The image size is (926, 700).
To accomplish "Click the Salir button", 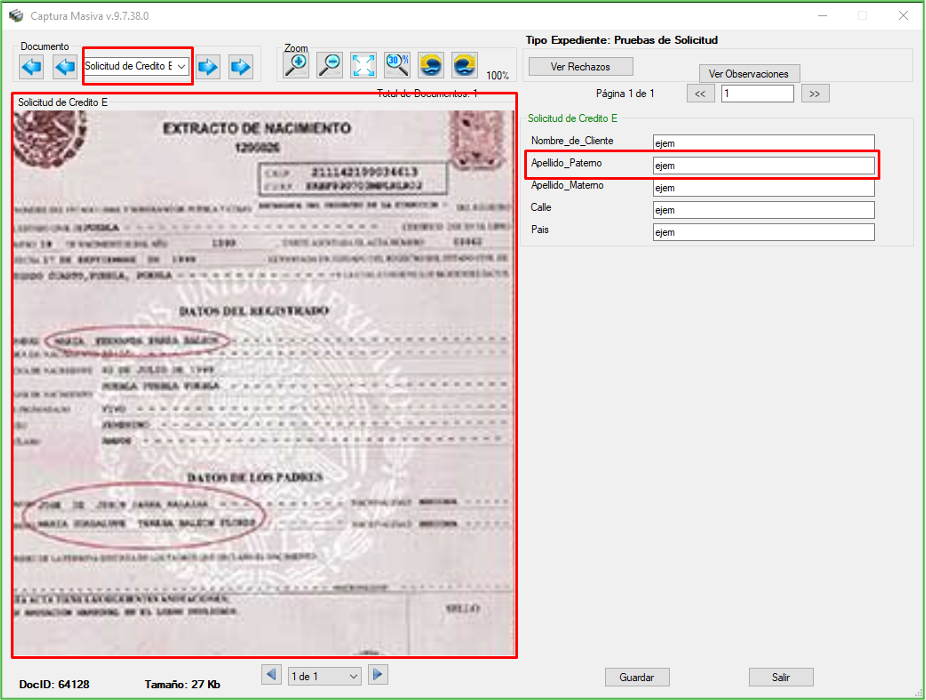I will (780, 677).
